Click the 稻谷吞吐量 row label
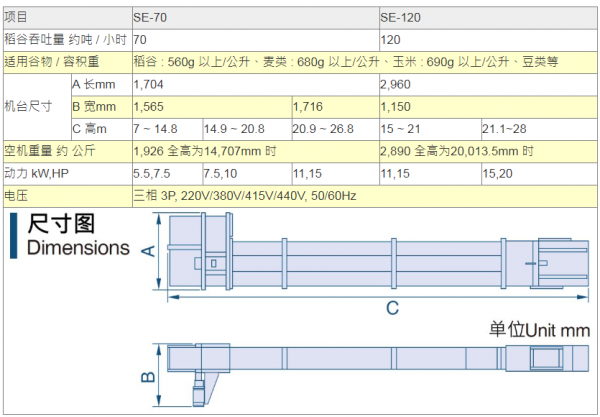 click(x=66, y=39)
